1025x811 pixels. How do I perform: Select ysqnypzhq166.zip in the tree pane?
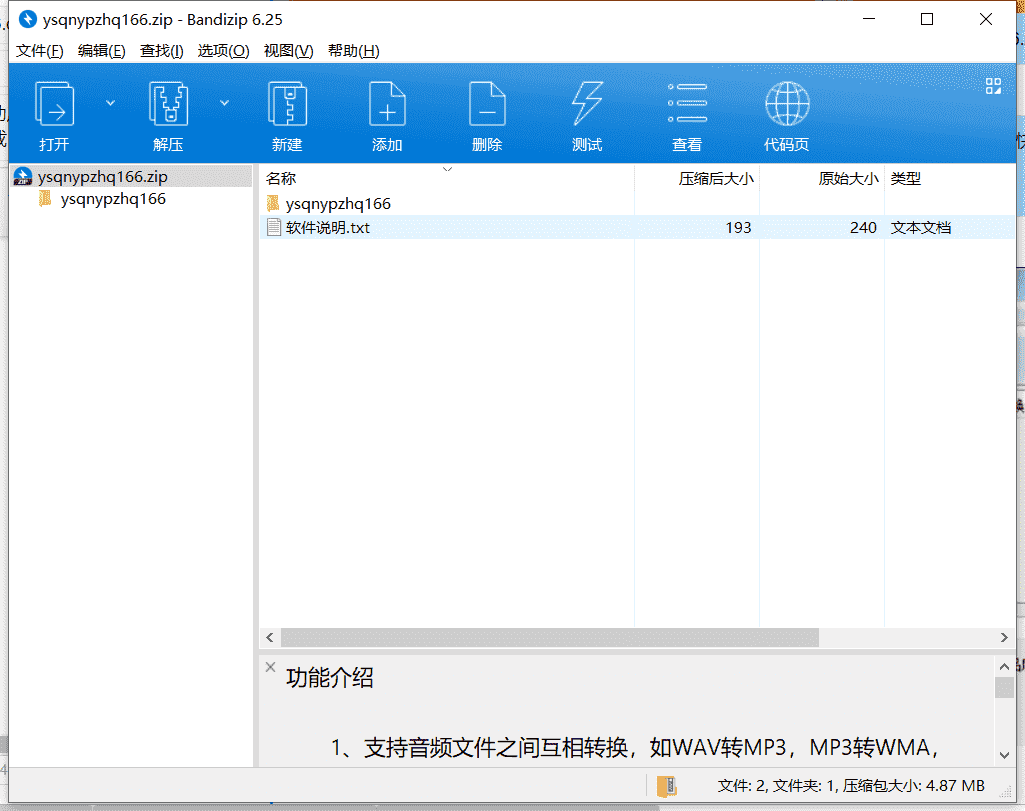(103, 177)
